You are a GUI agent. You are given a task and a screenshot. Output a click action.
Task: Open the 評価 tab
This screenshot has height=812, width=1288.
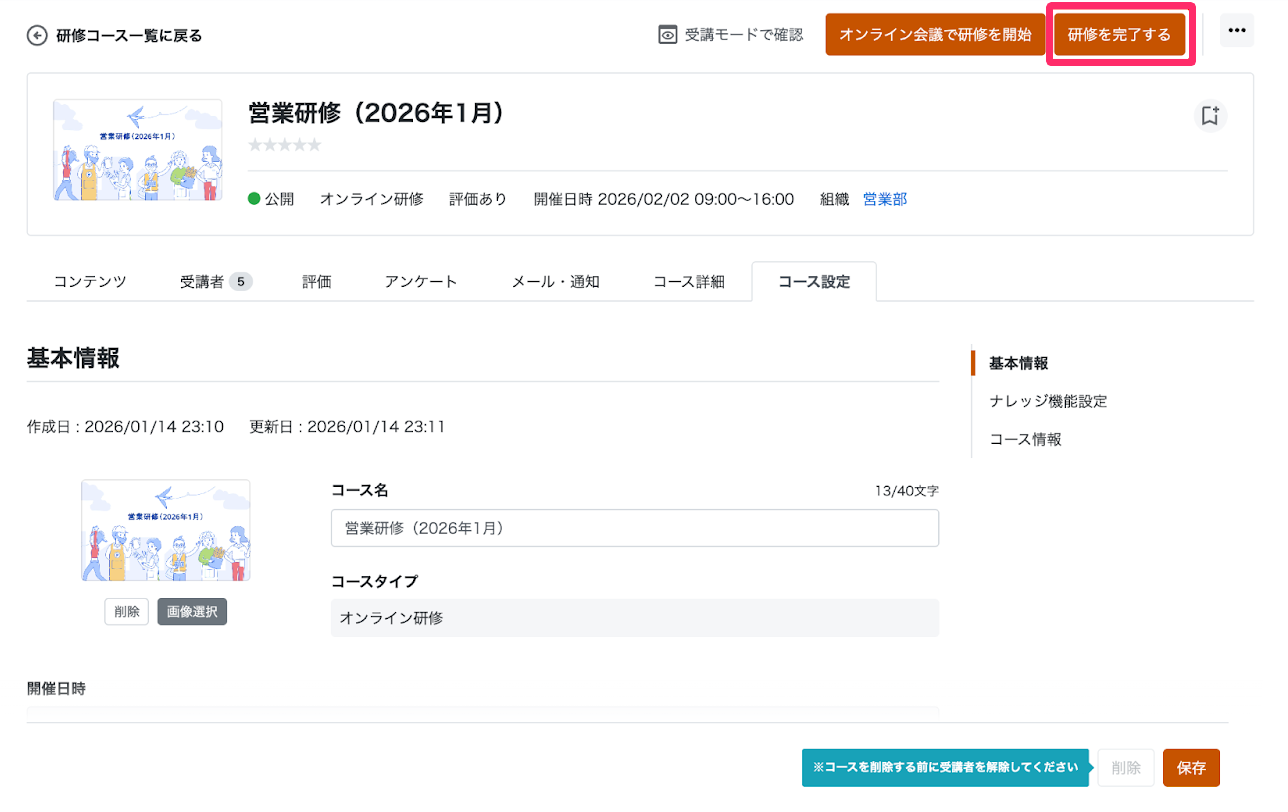(317, 282)
